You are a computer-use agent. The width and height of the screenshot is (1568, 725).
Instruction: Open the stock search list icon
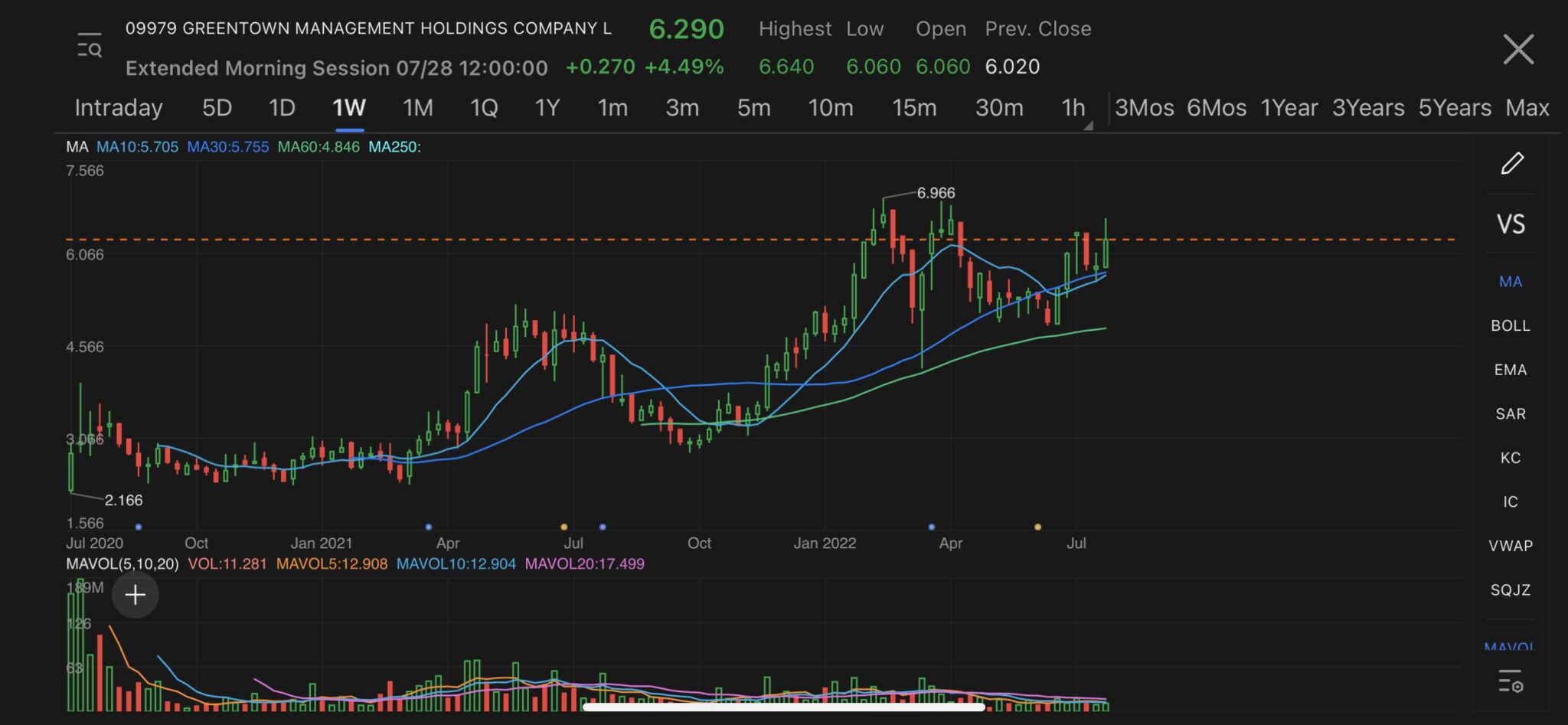[x=90, y=45]
